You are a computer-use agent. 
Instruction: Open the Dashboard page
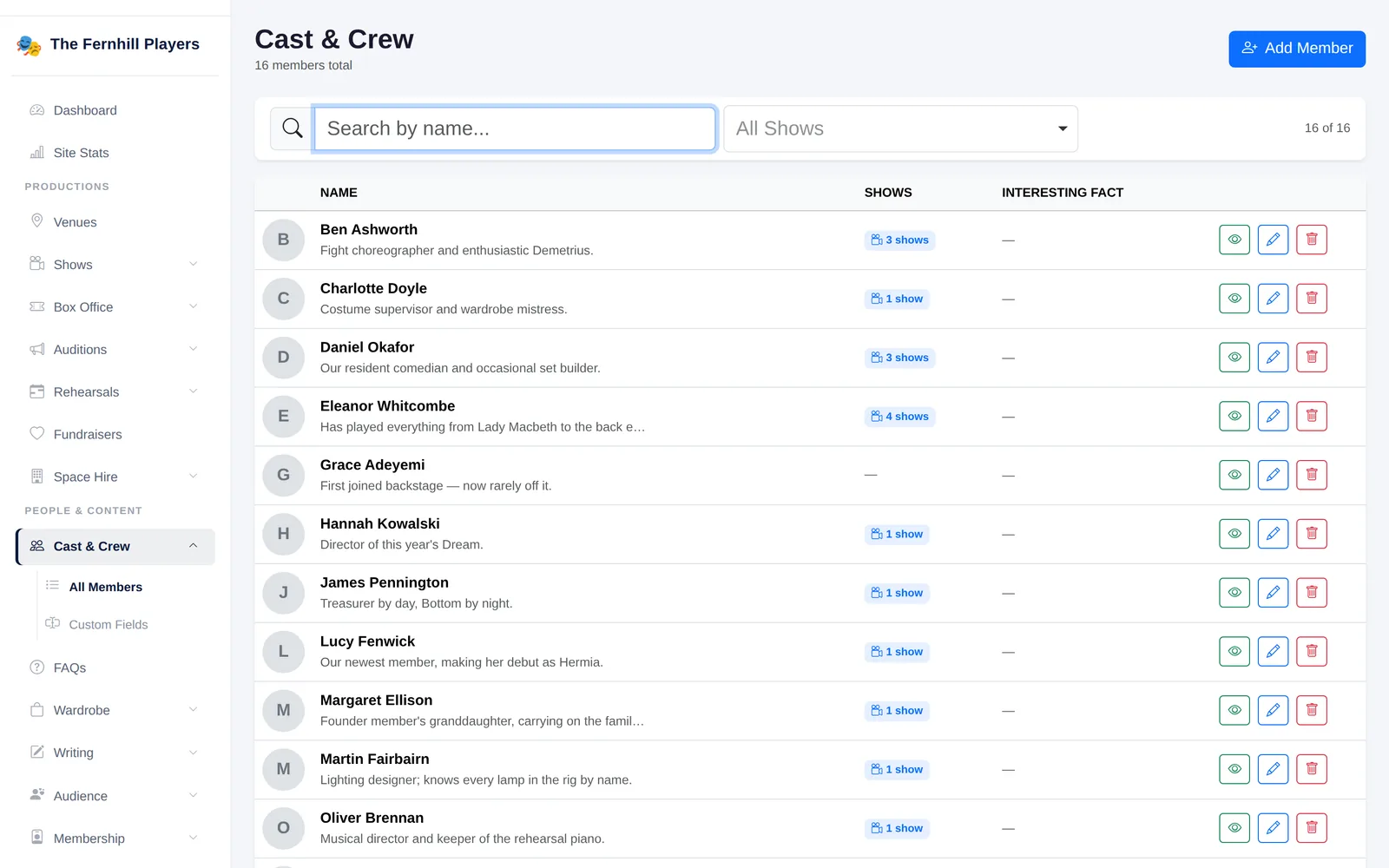(115, 110)
